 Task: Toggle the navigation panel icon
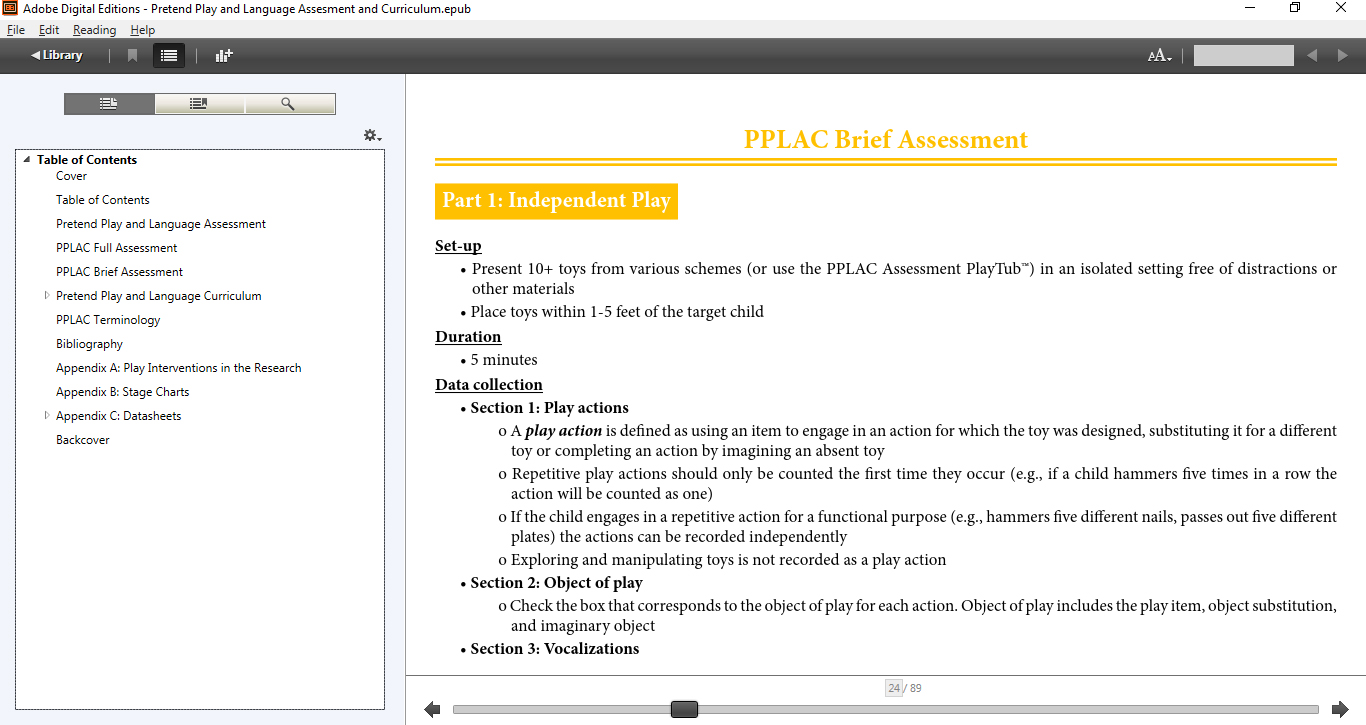[169, 55]
